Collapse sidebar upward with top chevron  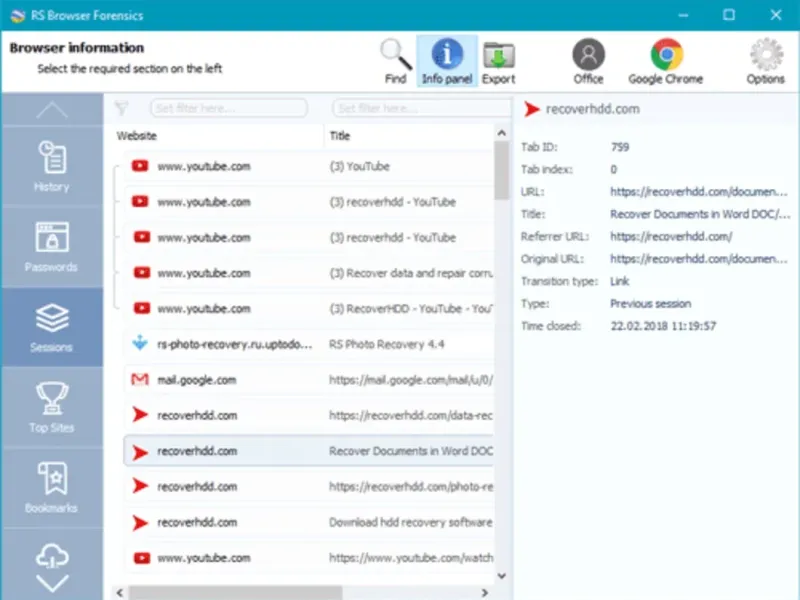pyautogui.click(x=52, y=109)
